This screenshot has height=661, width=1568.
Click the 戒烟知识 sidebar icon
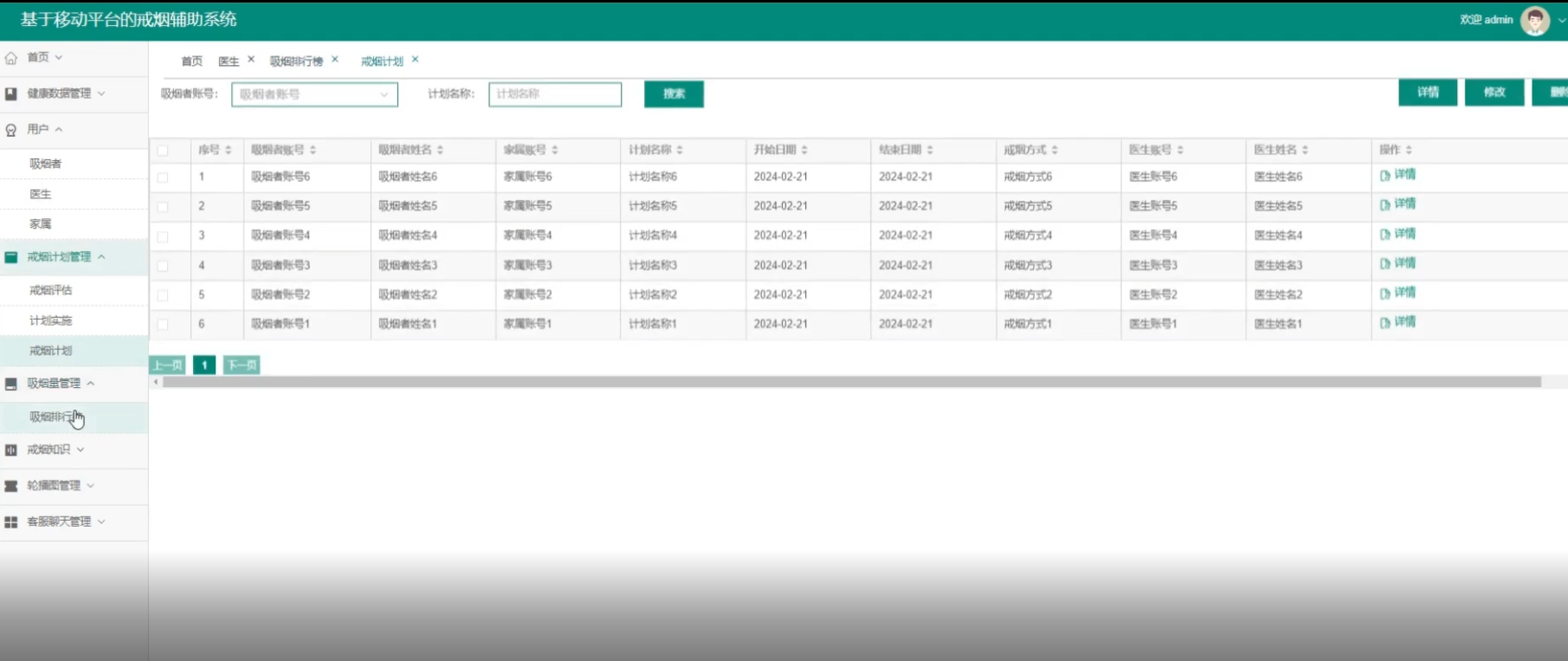pyautogui.click(x=11, y=450)
